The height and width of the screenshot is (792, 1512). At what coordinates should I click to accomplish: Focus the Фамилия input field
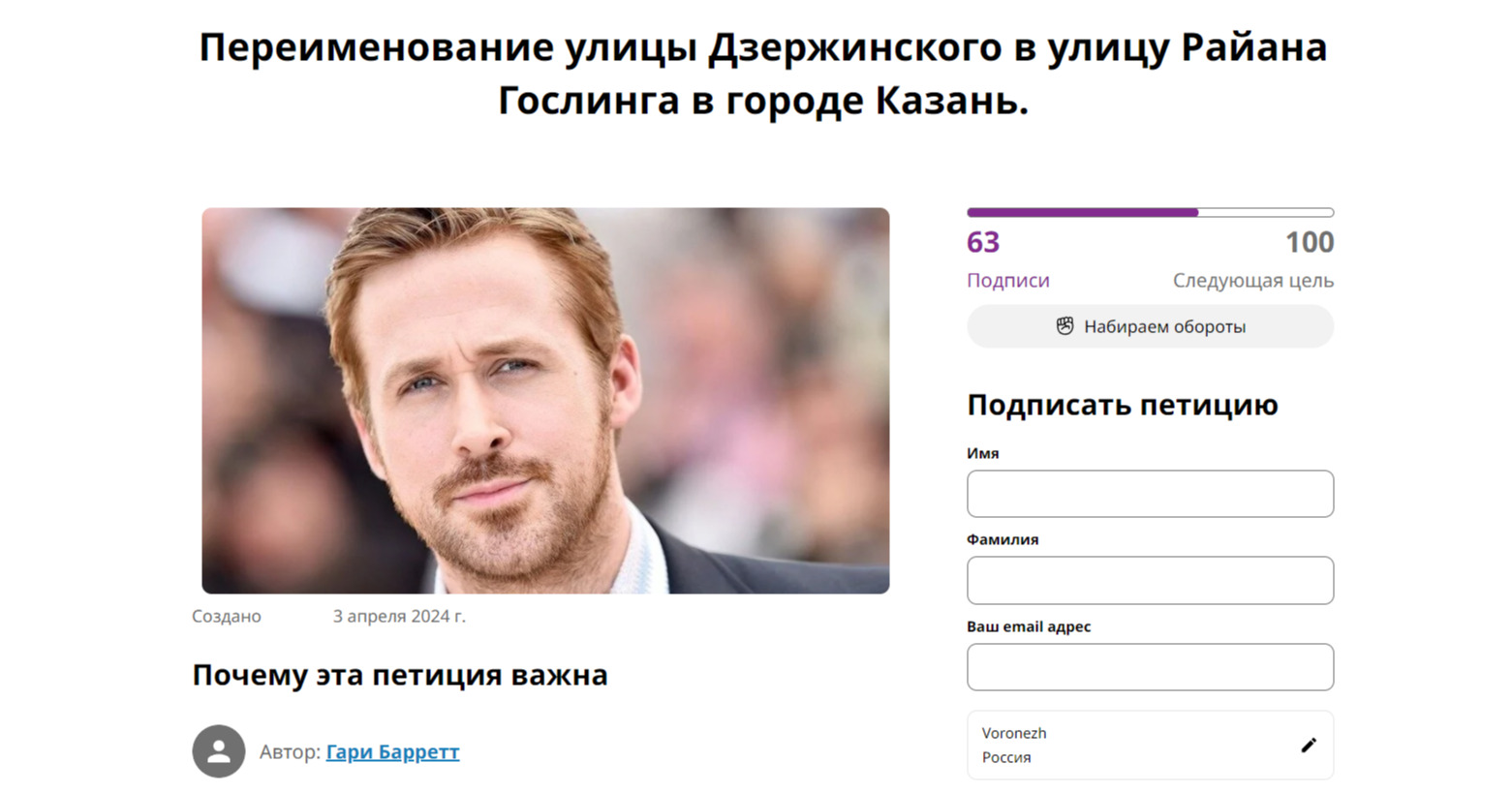(x=1150, y=580)
